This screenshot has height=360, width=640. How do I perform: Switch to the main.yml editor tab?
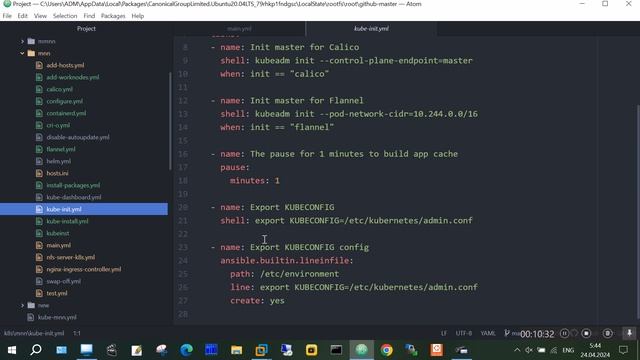(x=239, y=29)
